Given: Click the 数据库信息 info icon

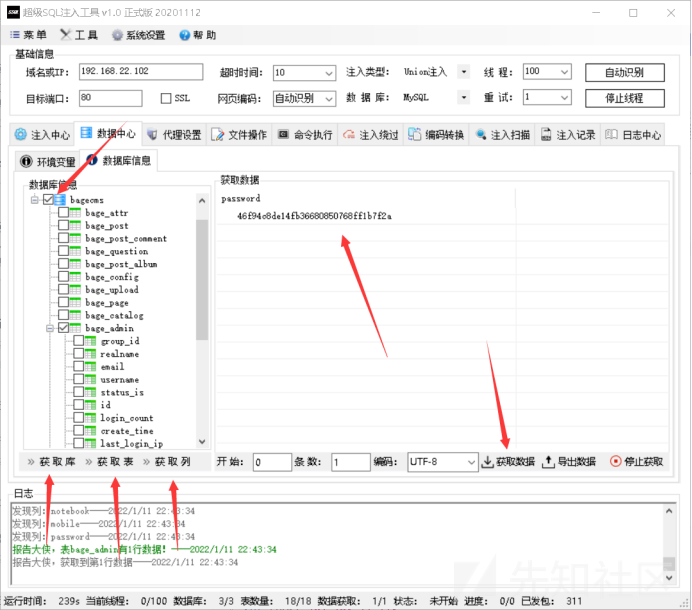Looking at the screenshot, I should coord(92,160).
